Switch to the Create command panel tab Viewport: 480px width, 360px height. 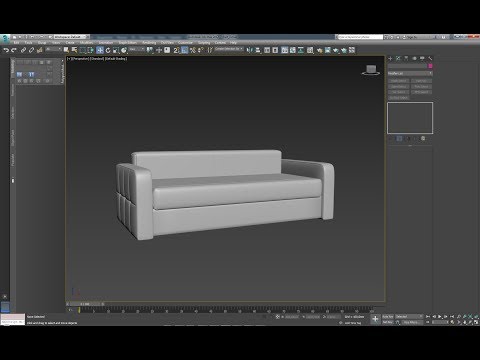pyautogui.click(x=390, y=58)
